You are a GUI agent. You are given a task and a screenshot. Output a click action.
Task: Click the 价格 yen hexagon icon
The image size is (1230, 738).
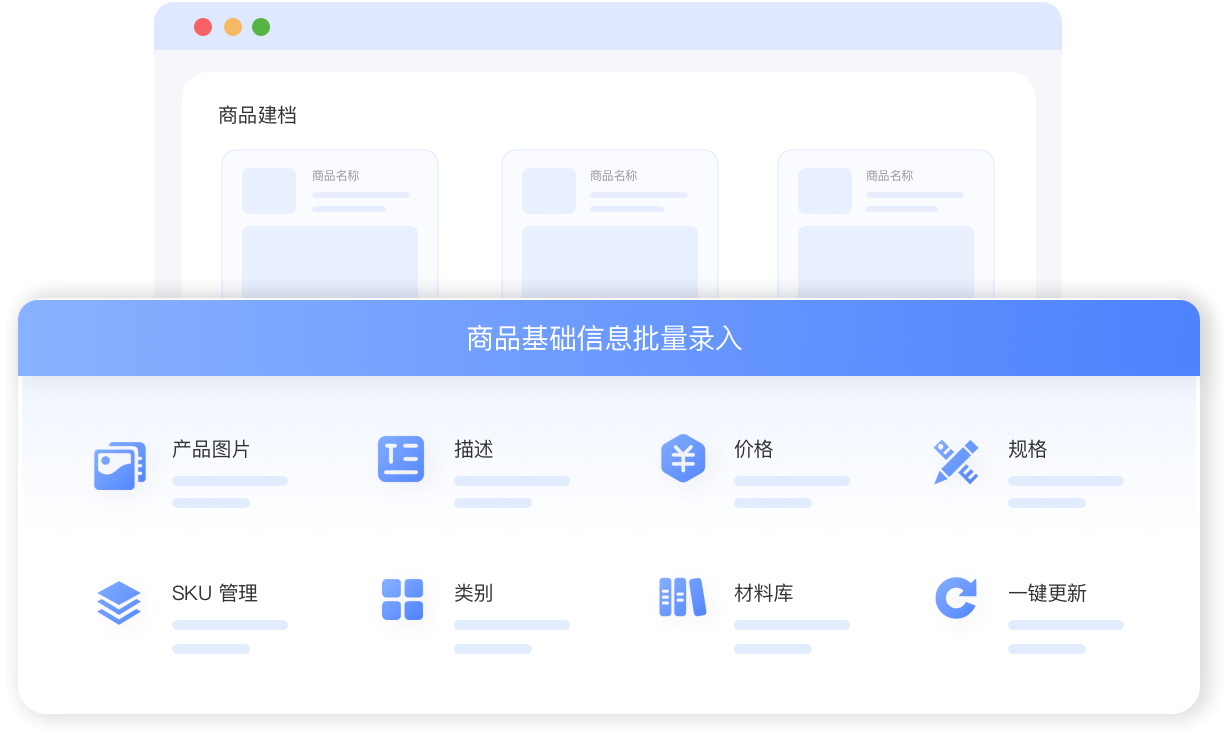[683, 459]
